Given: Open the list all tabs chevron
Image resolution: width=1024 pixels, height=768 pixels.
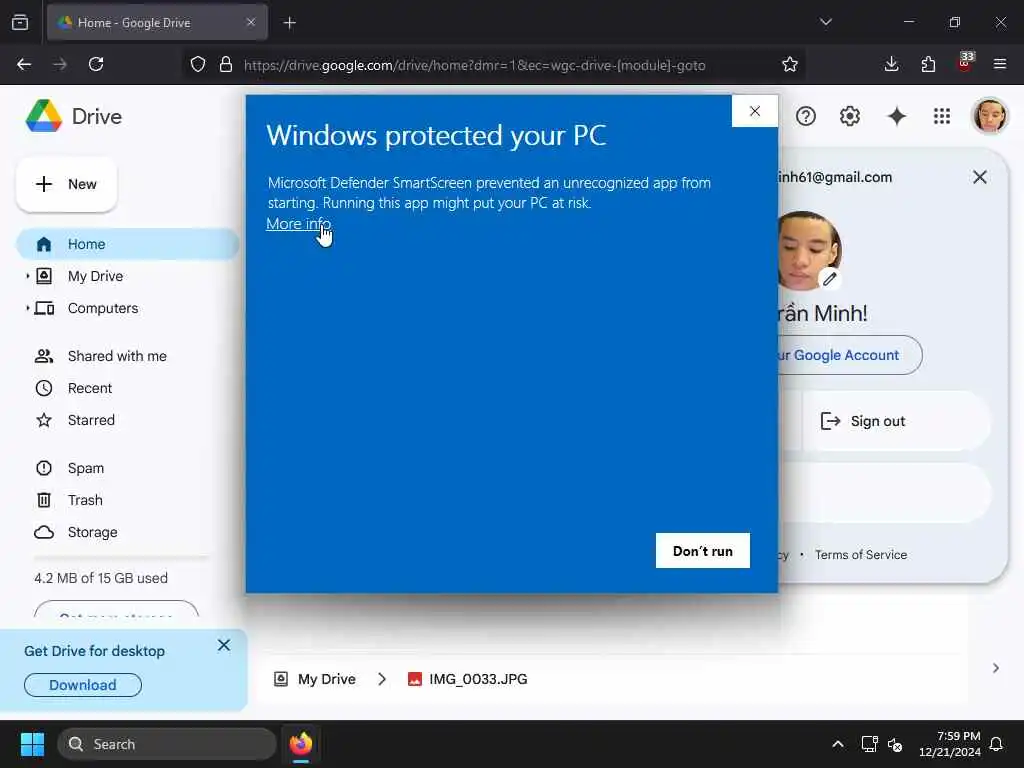Looking at the screenshot, I should [x=826, y=22].
